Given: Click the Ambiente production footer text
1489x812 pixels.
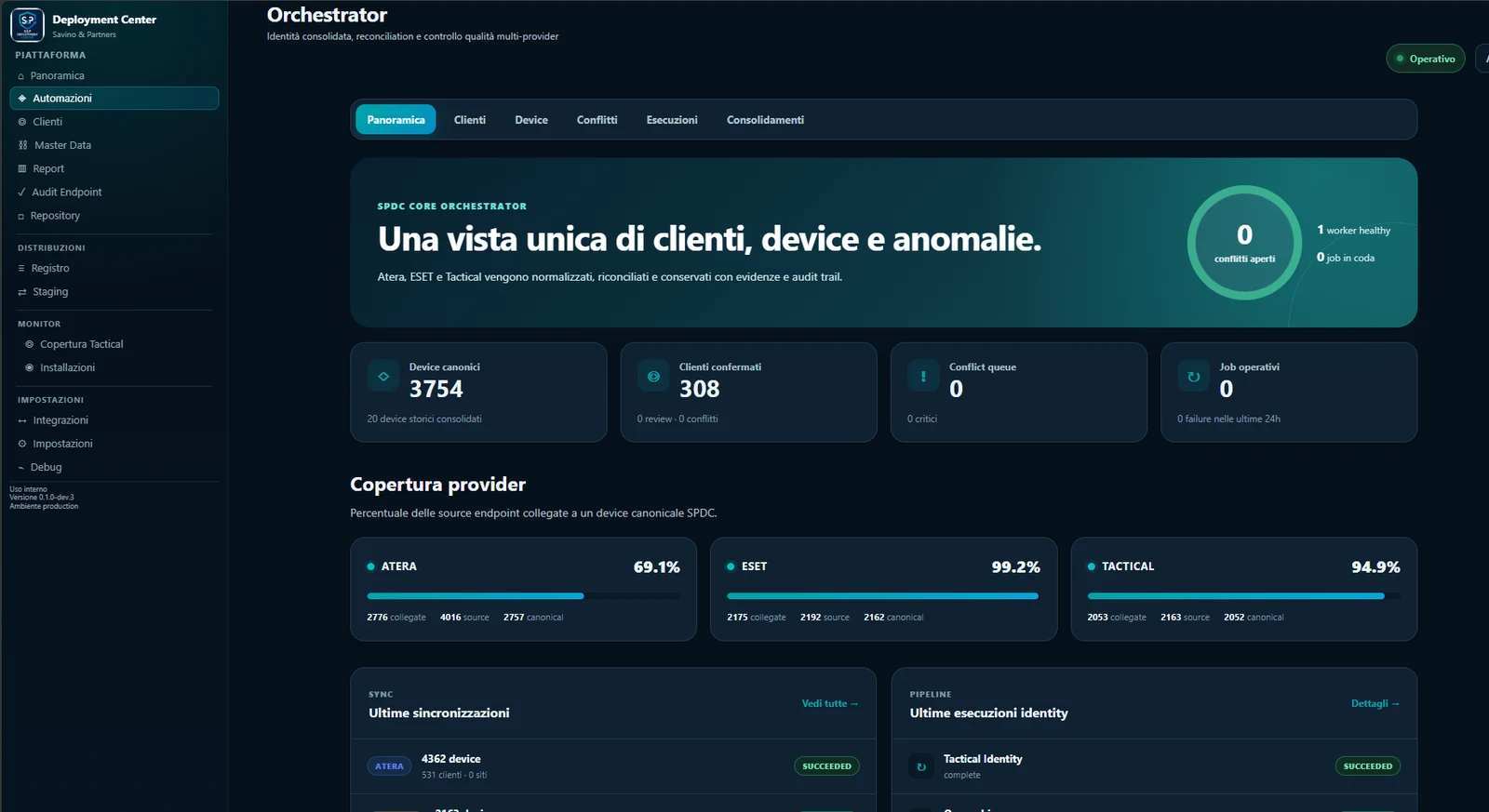Looking at the screenshot, I should coord(44,507).
